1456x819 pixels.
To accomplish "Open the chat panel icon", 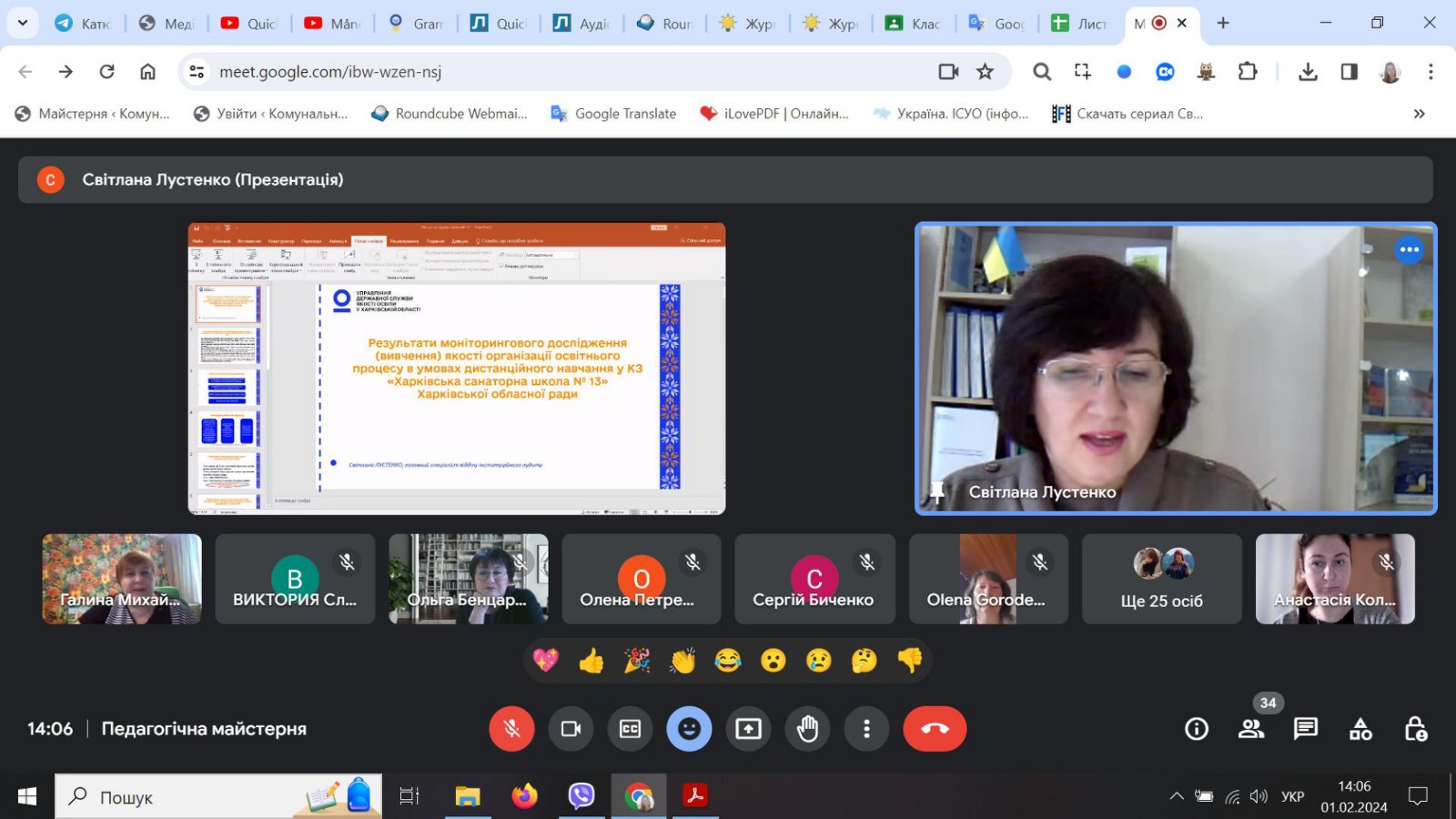I will (x=1306, y=729).
